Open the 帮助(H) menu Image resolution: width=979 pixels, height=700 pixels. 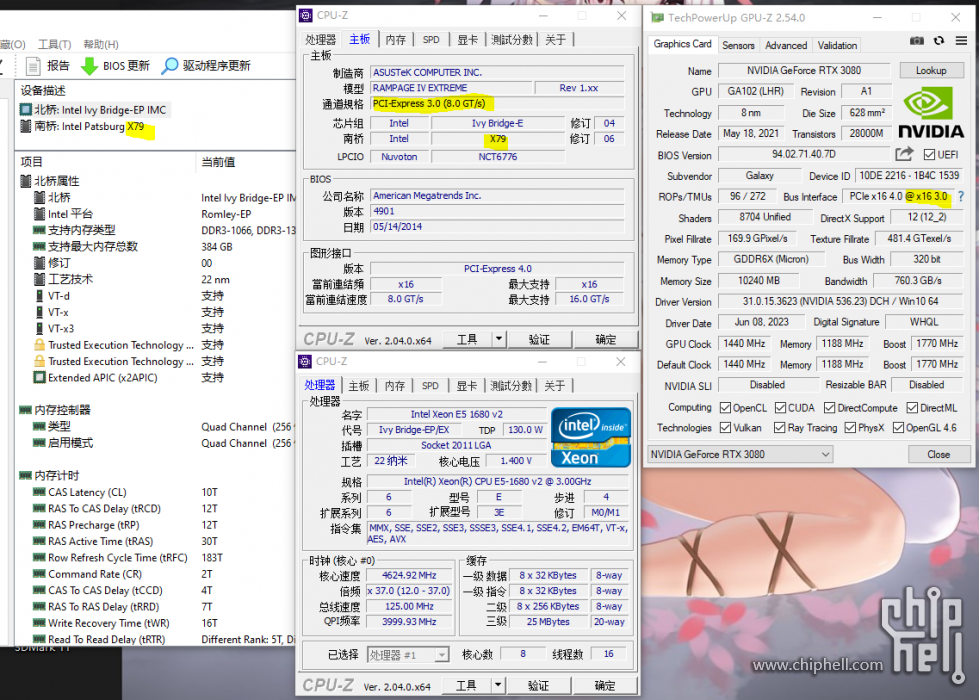[x=101, y=44]
